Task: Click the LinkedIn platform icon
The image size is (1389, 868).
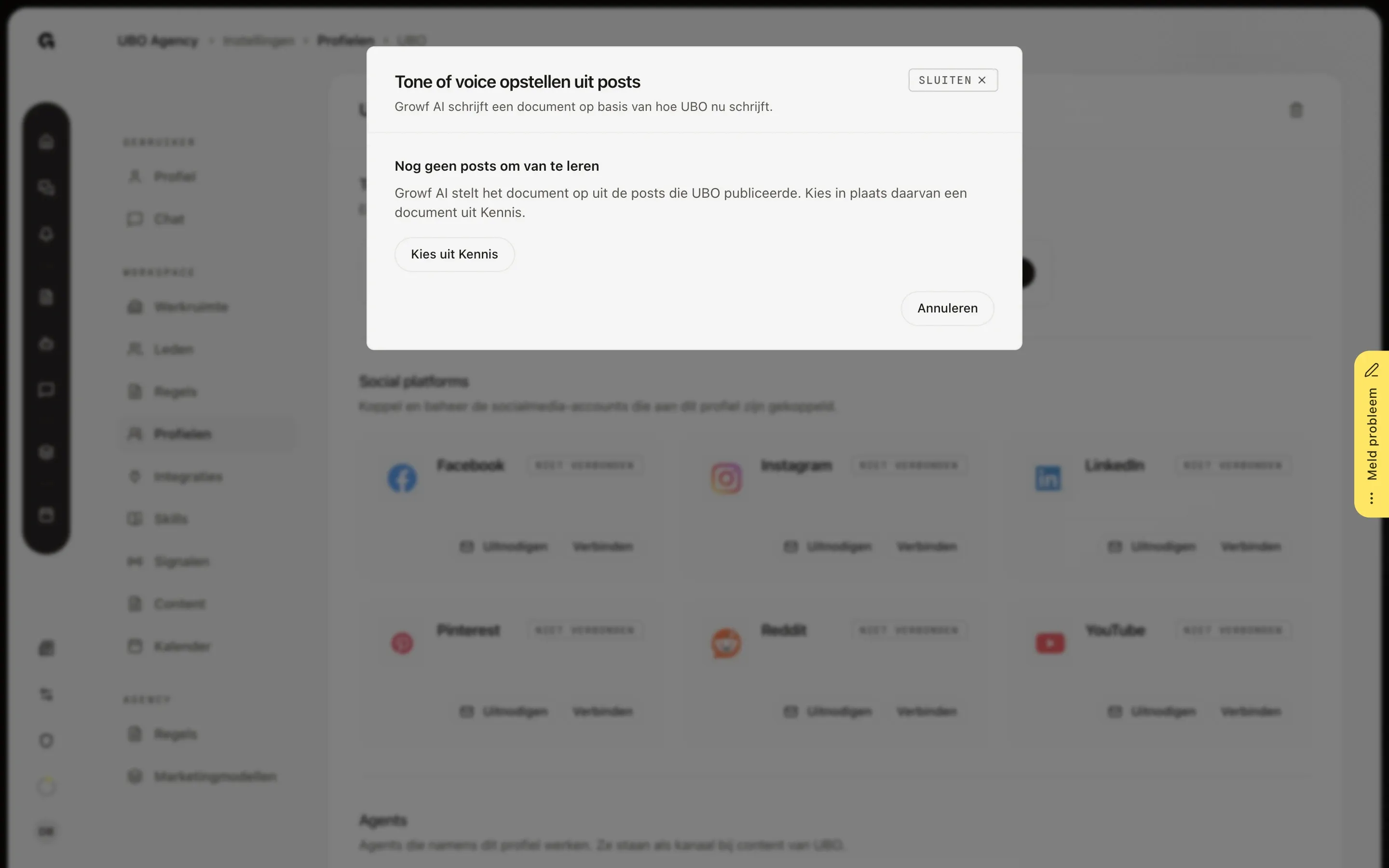Action: pyautogui.click(x=1048, y=478)
